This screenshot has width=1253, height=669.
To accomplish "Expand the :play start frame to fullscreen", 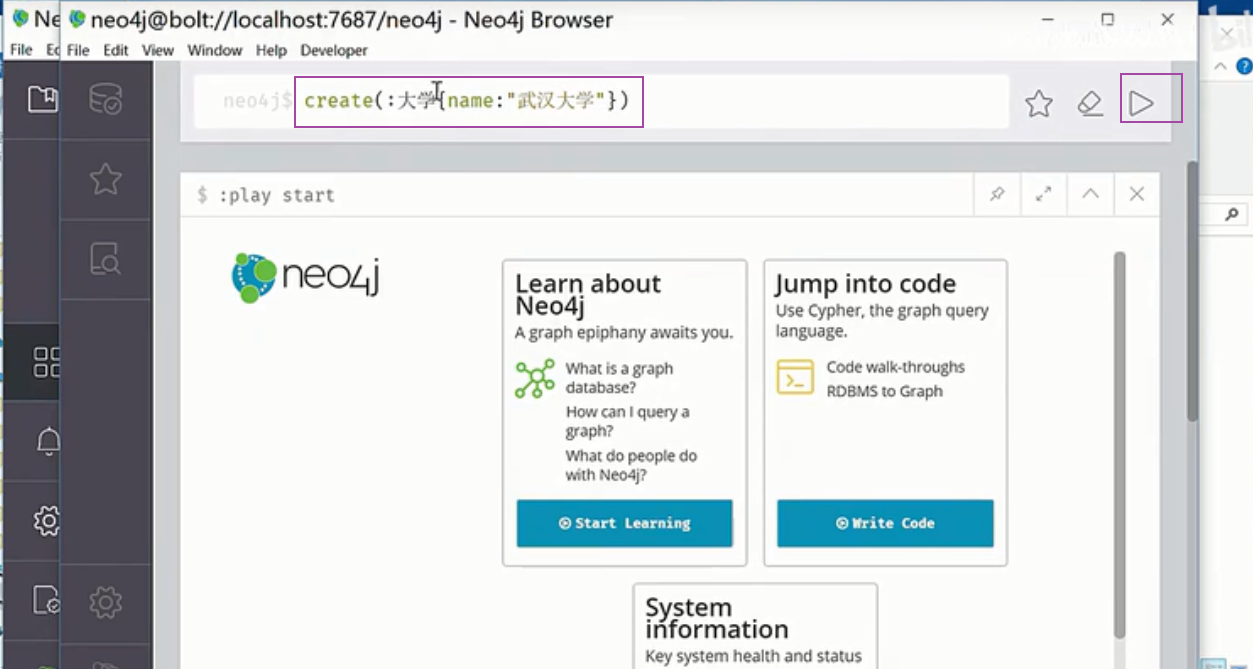I will click(x=1042, y=194).
